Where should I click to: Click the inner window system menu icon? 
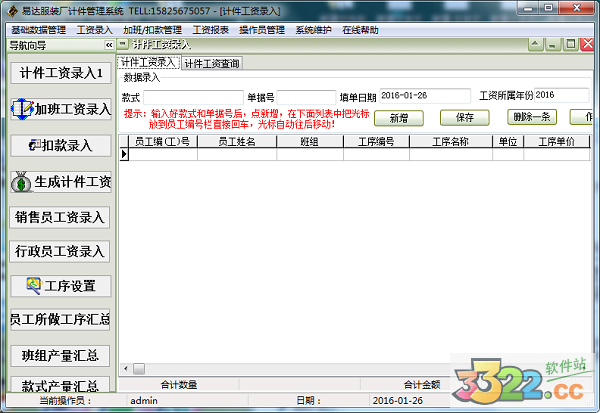point(122,44)
